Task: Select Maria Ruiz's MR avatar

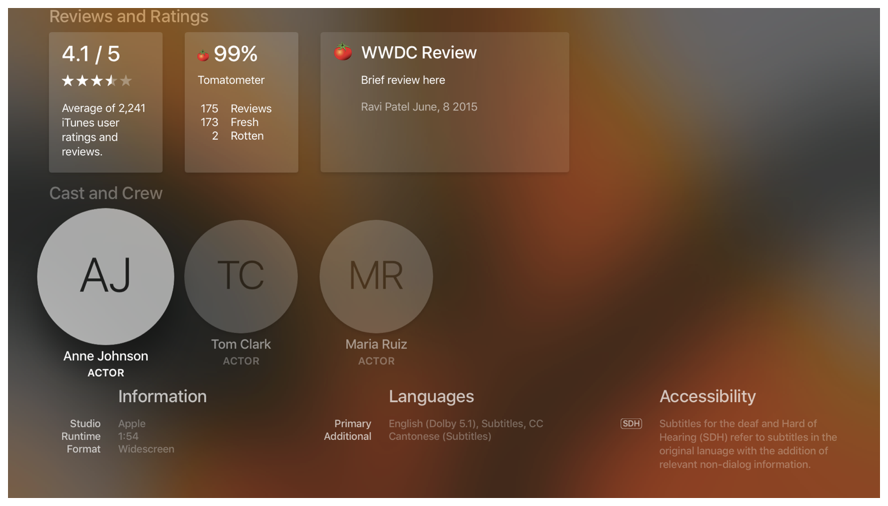Action: [x=376, y=276]
